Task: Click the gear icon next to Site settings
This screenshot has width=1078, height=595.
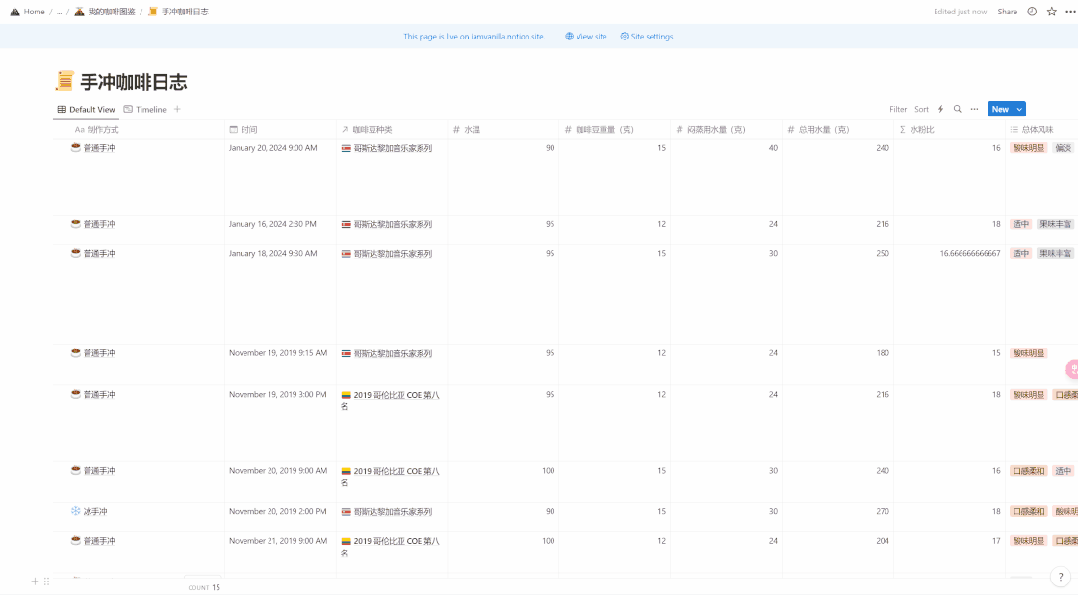Action: pyautogui.click(x=624, y=36)
